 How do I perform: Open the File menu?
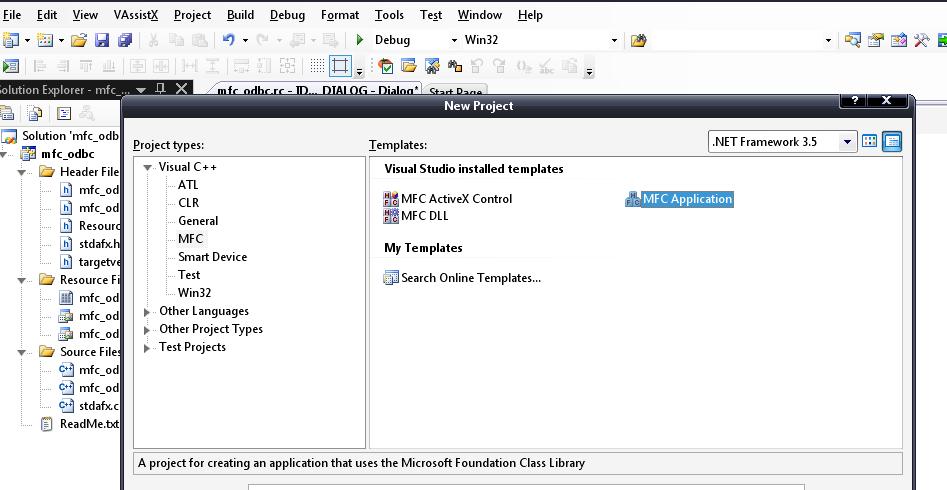tap(12, 15)
